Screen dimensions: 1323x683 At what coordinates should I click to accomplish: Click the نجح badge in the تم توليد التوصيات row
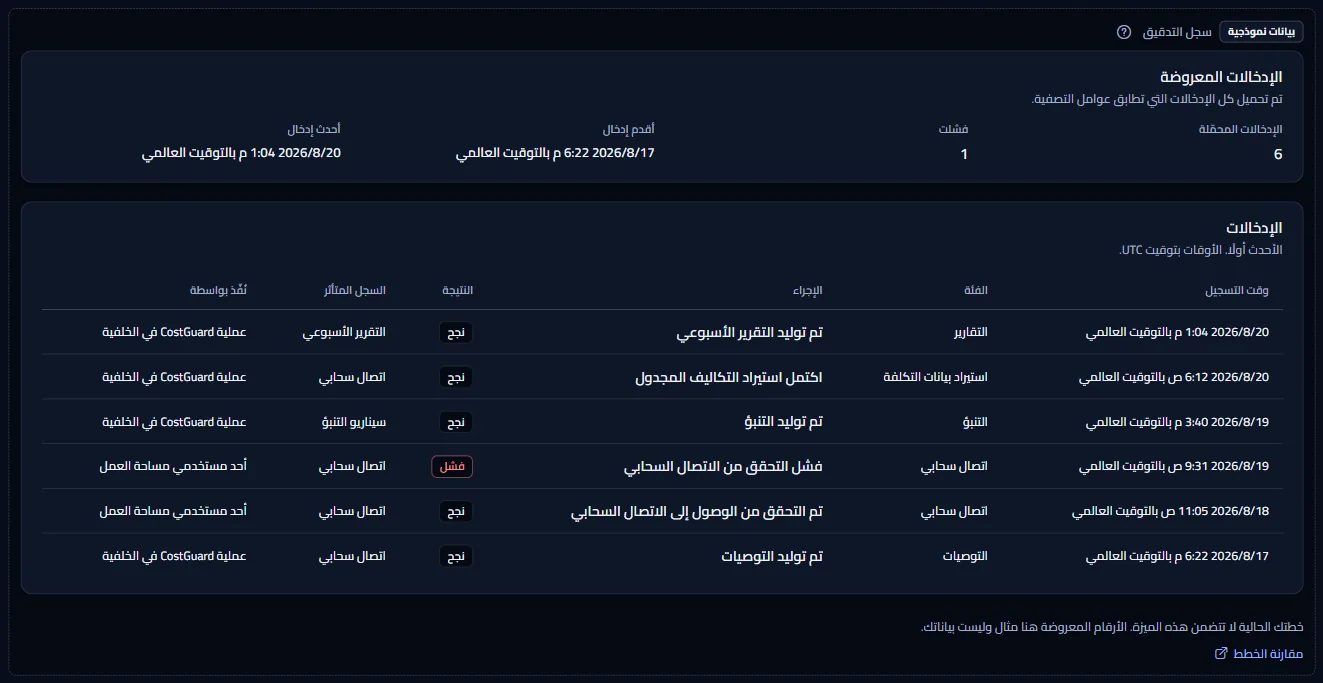point(456,556)
